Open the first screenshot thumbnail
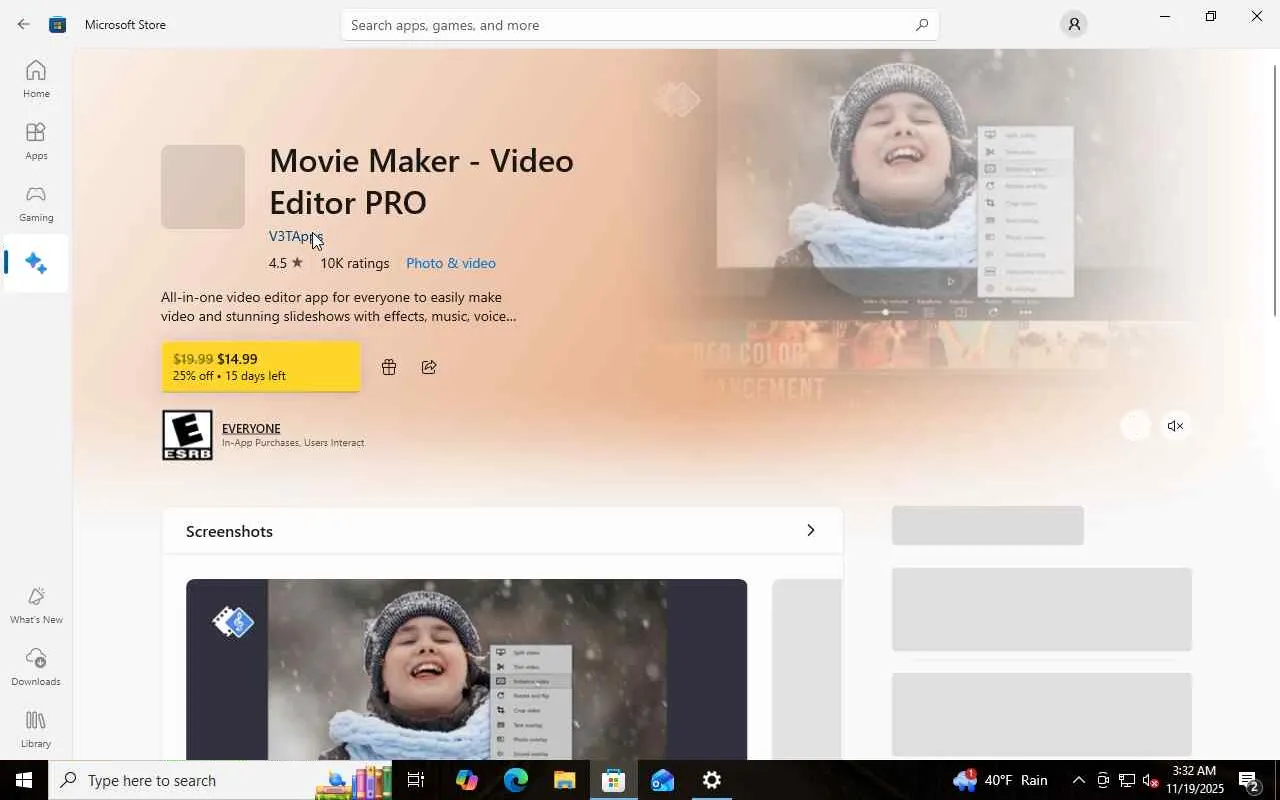The image size is (1280, 800). pyautogui.click(x=467, y=669)
